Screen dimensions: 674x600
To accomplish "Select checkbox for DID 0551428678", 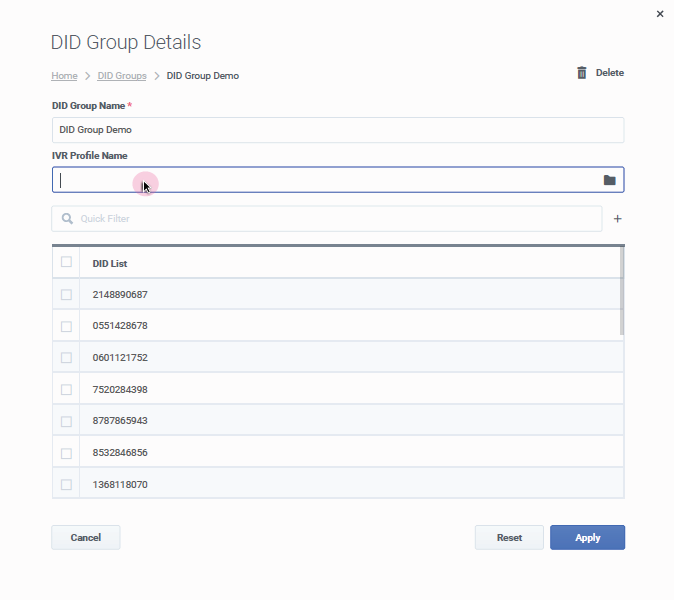I will click(66, 326).
